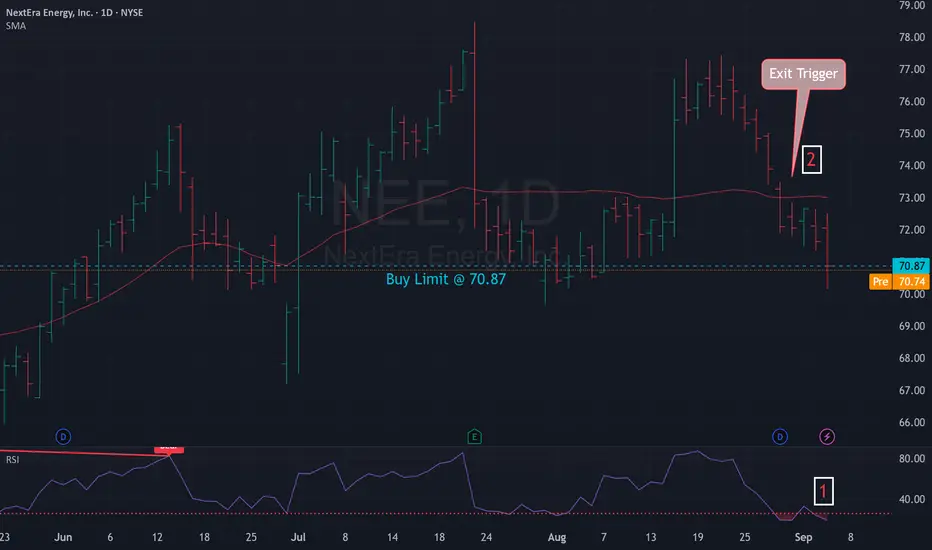Click the orange Pre 70.74 price tag

coord(899,282)
